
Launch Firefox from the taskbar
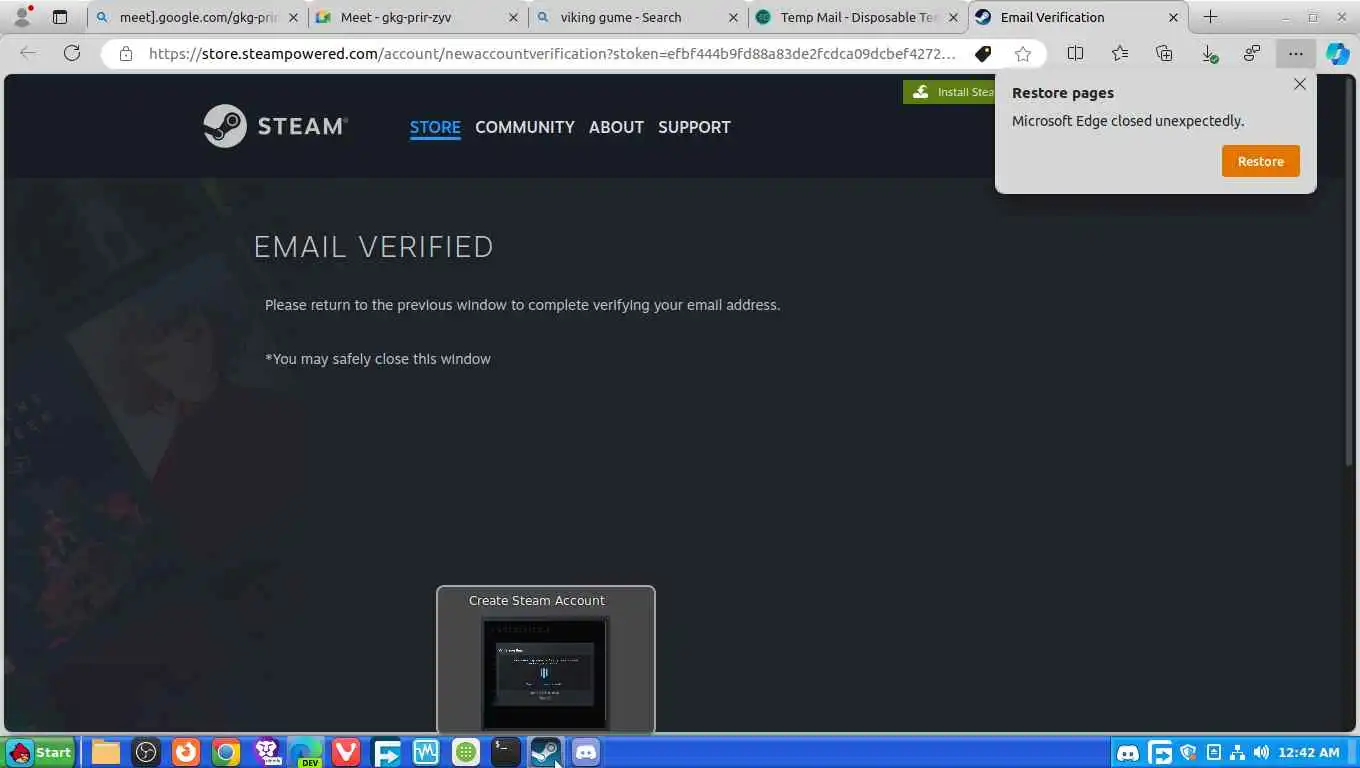[x=186, y=752]
